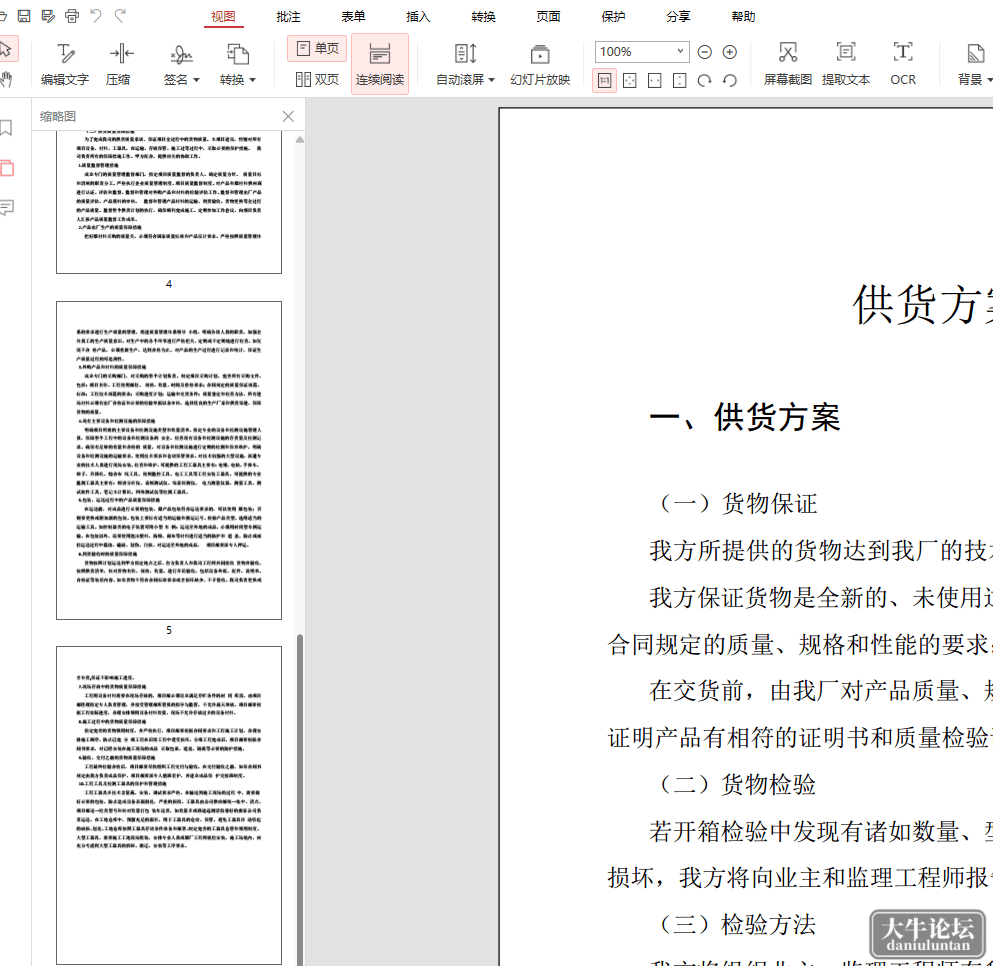The image size is (993, 966).
Task: Switch to the 批注 annotation tab
Action: click(288, 16)
